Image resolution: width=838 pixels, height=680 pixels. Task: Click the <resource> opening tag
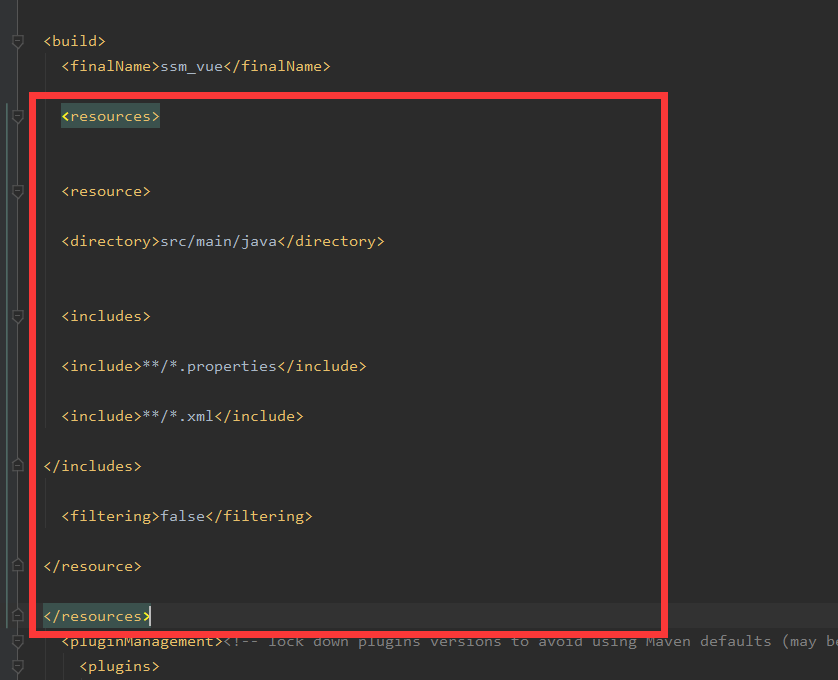click(106, 191)
